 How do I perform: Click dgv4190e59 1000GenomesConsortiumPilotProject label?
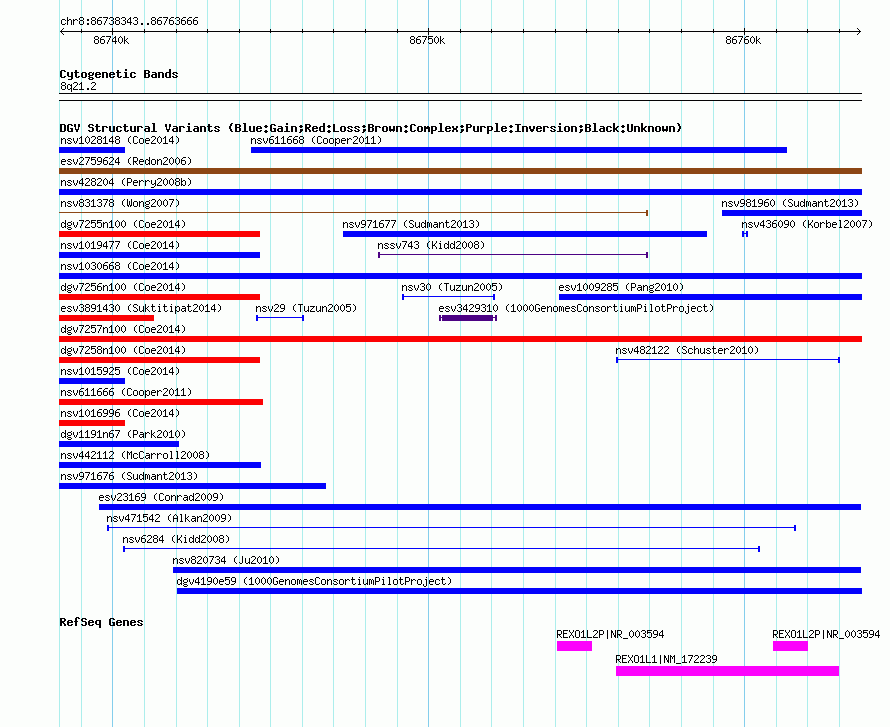pos(314,581)
